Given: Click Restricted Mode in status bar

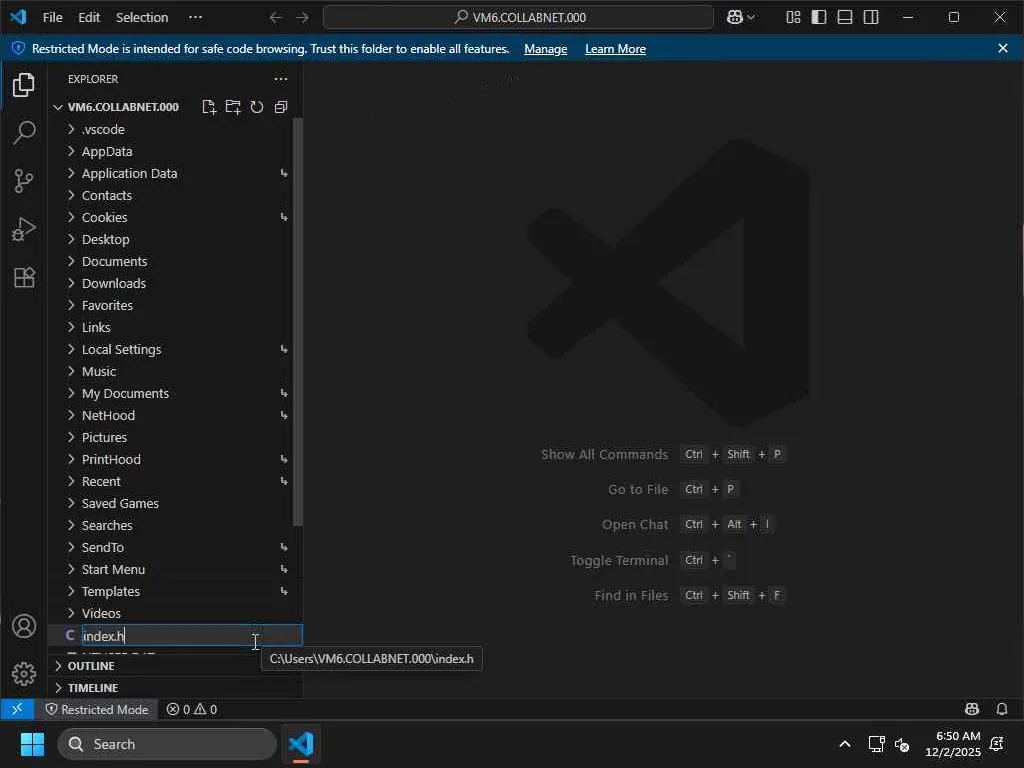Looking at the screenshot, I should coord(97,709).
